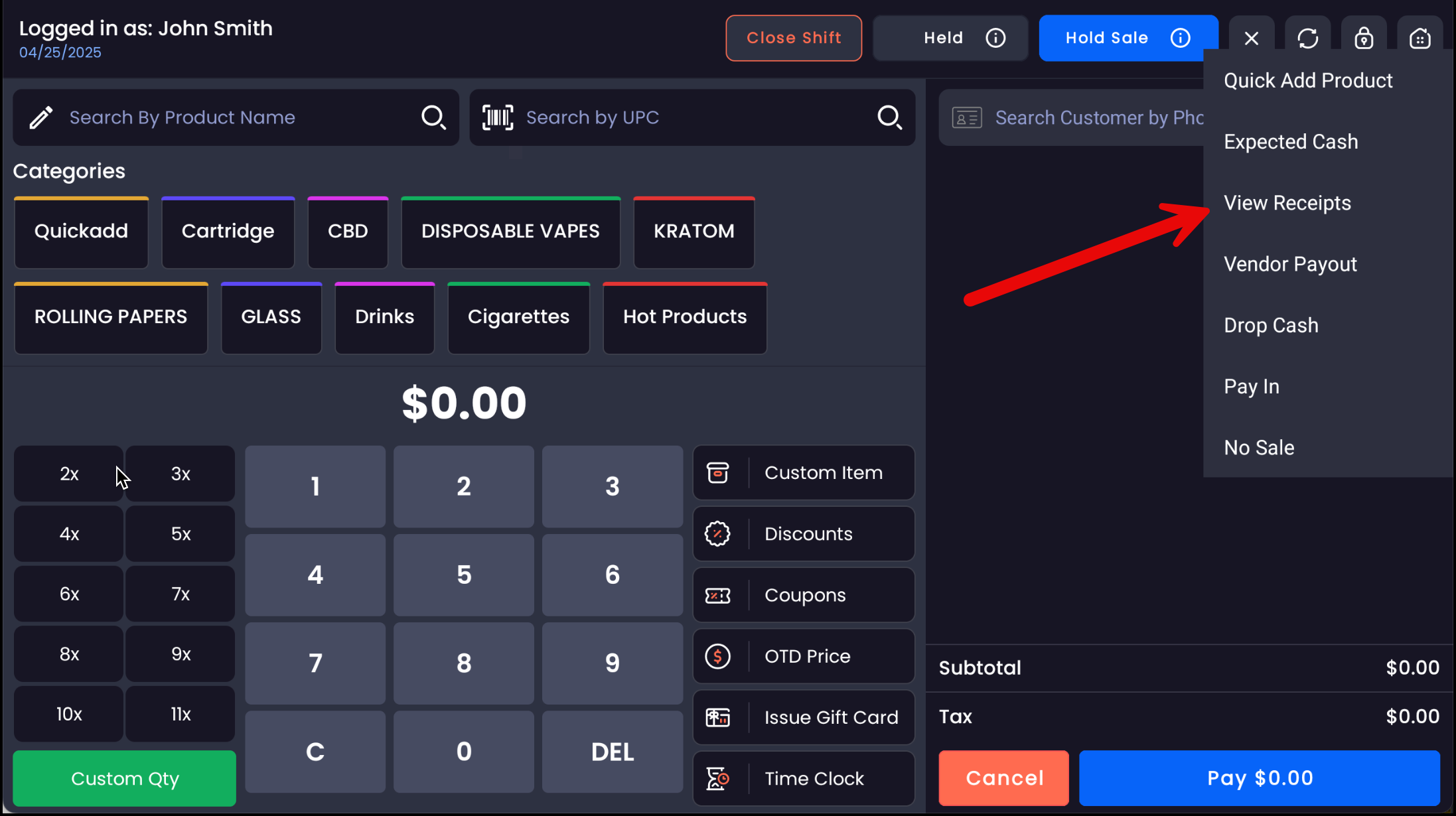This screenshot has height=816, width=1456.
Task: Click the UPC search magnifier icon
Action: [x=889, y=117]
